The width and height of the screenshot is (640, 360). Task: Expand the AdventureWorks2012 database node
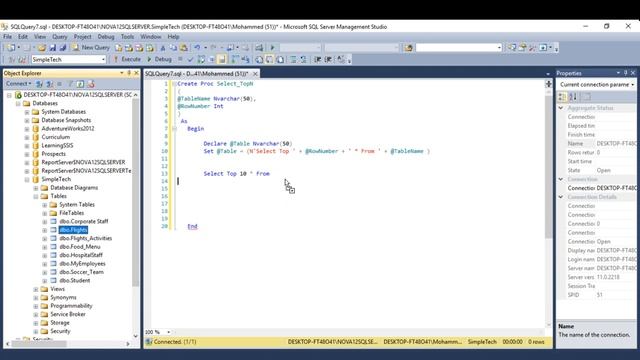pyautogui.click(x=27, y=129)
